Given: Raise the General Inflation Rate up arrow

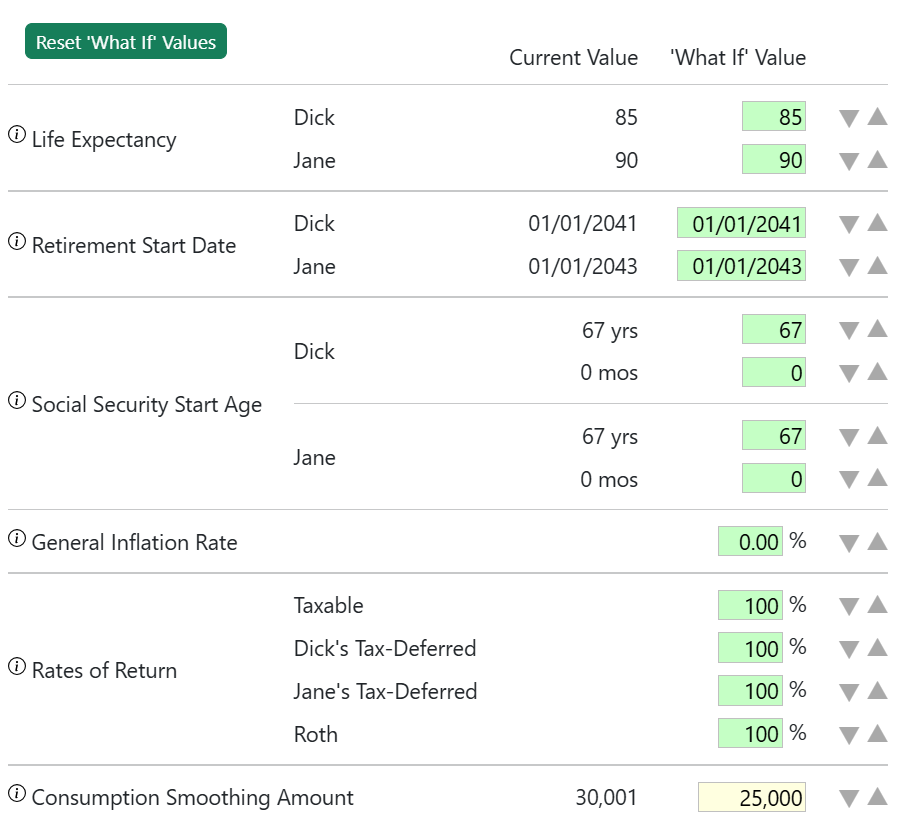Looking at the screenshot, I should [x=877, y=542].
